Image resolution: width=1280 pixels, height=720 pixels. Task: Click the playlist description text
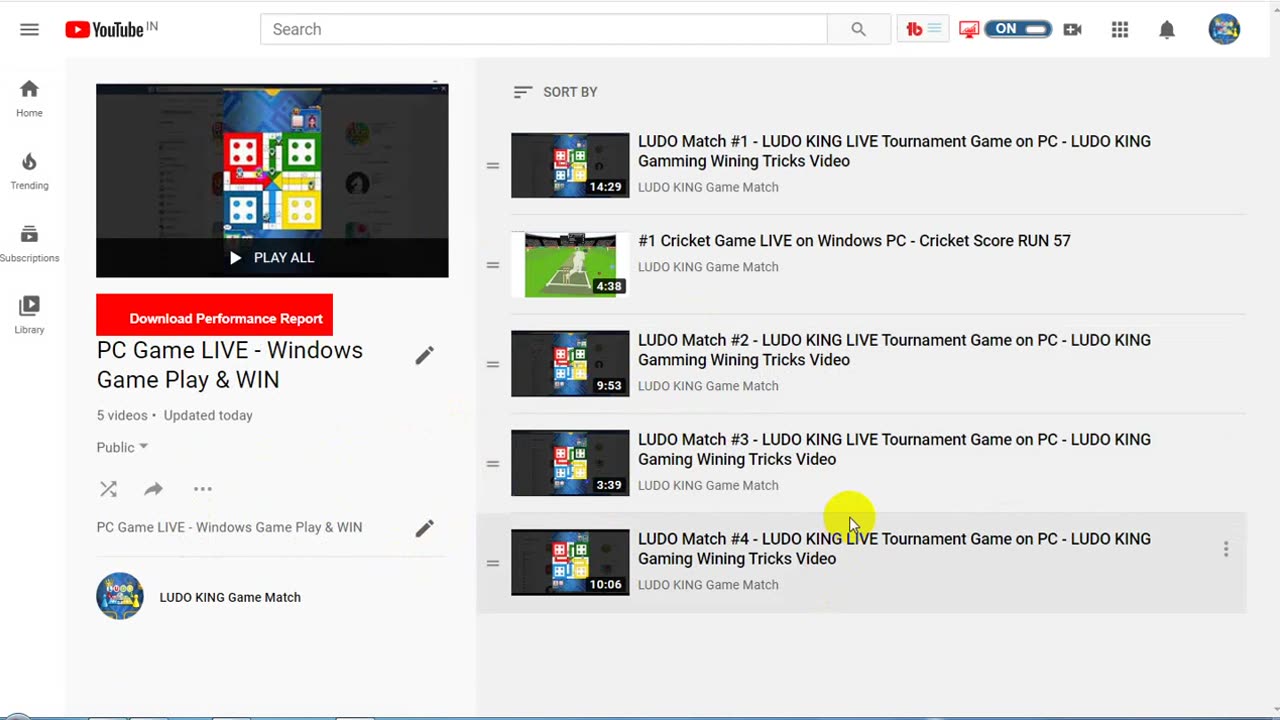(x=229, y=527)
